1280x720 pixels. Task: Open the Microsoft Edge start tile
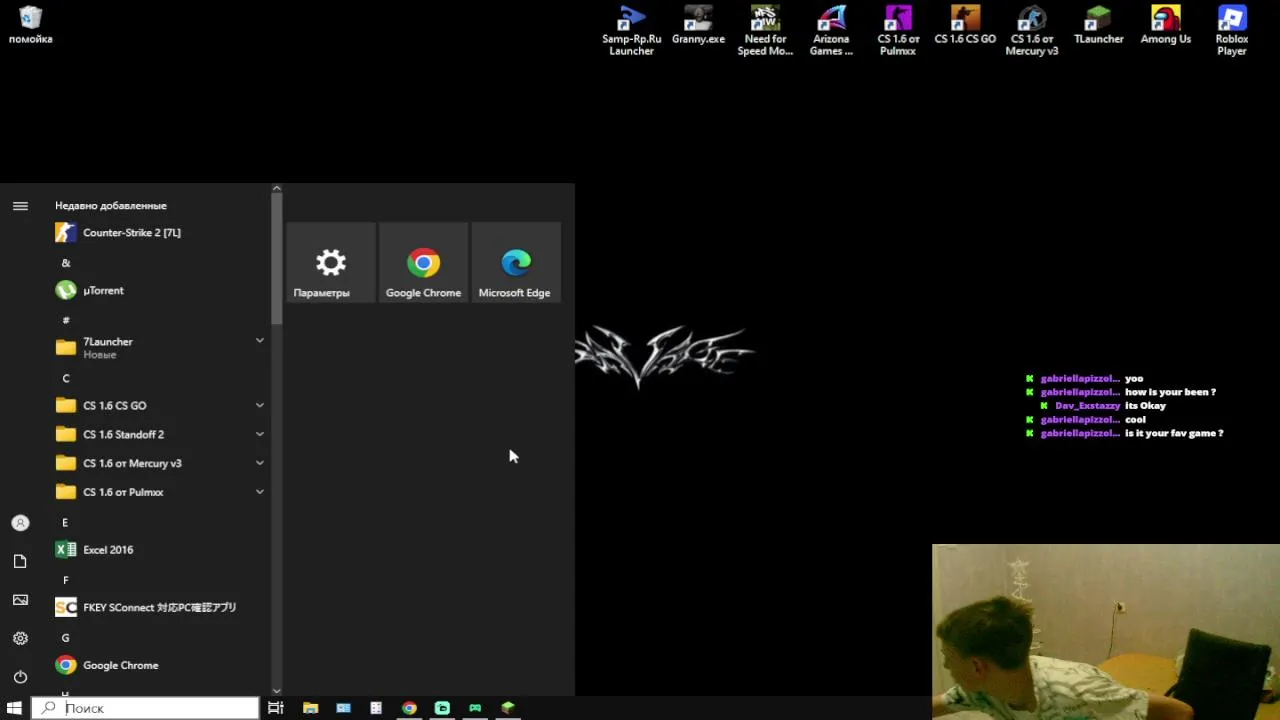tap(515, 262)
